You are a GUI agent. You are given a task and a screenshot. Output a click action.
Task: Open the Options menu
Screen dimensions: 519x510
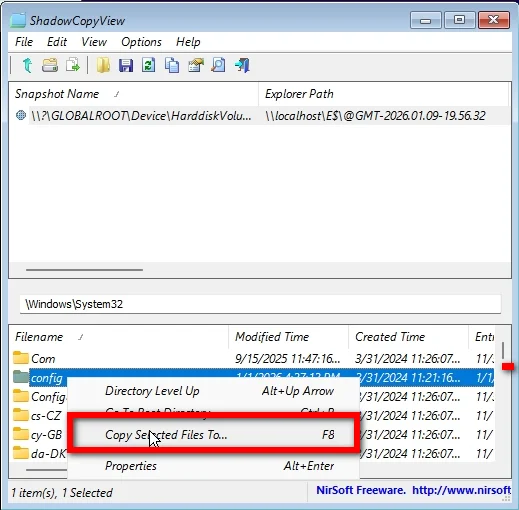pos(141,42)
